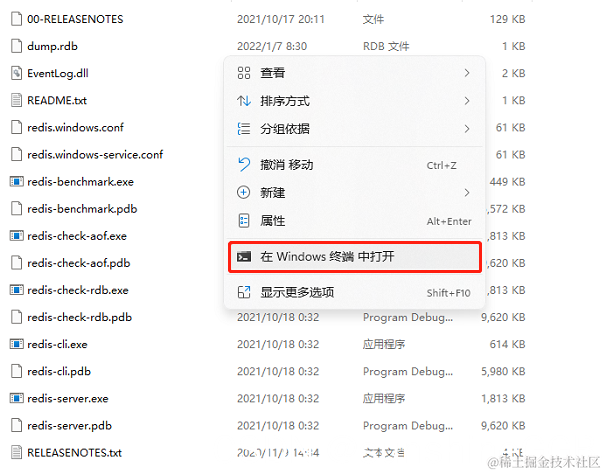Select 撤消 移动 in the context menu

355,165
